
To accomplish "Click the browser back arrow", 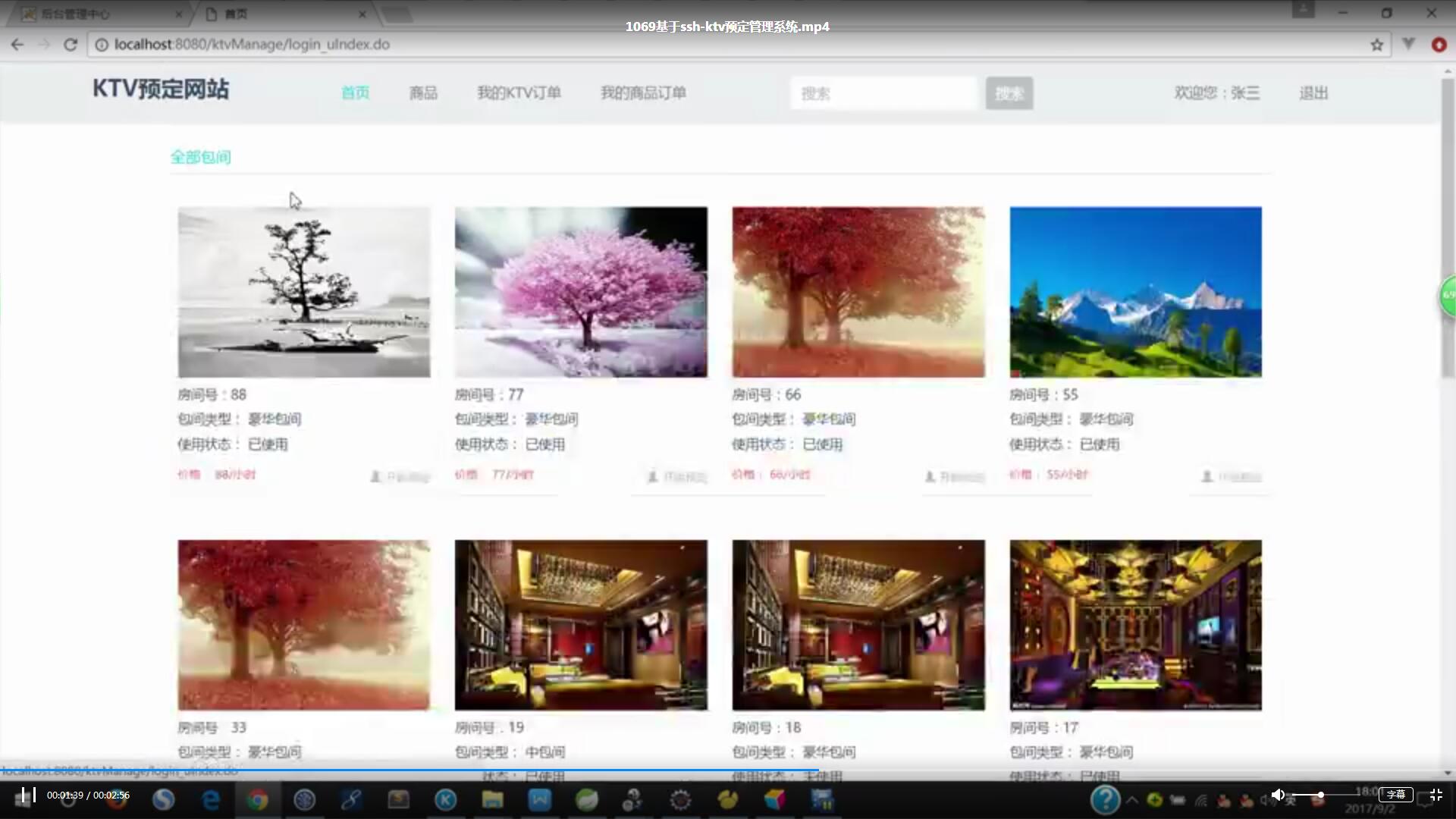I will tap(17, 45).
